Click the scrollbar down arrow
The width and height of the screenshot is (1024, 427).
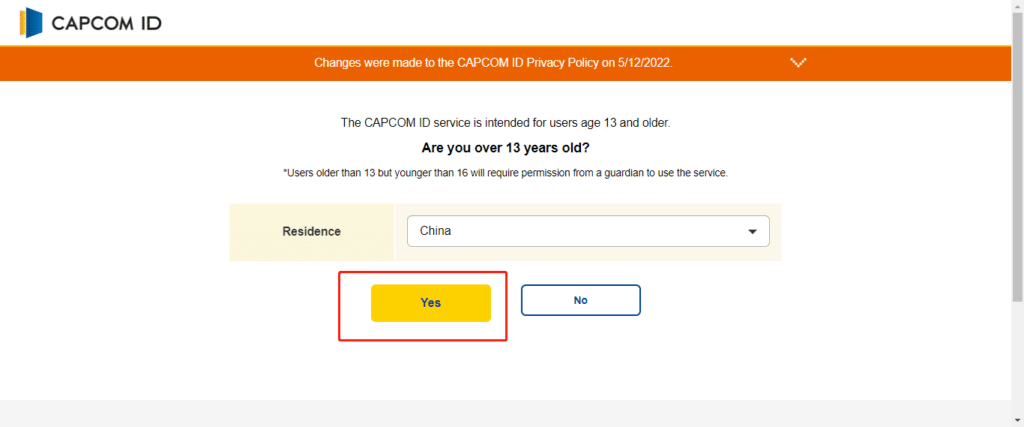pyautogui.click(x=1017, y=420)
